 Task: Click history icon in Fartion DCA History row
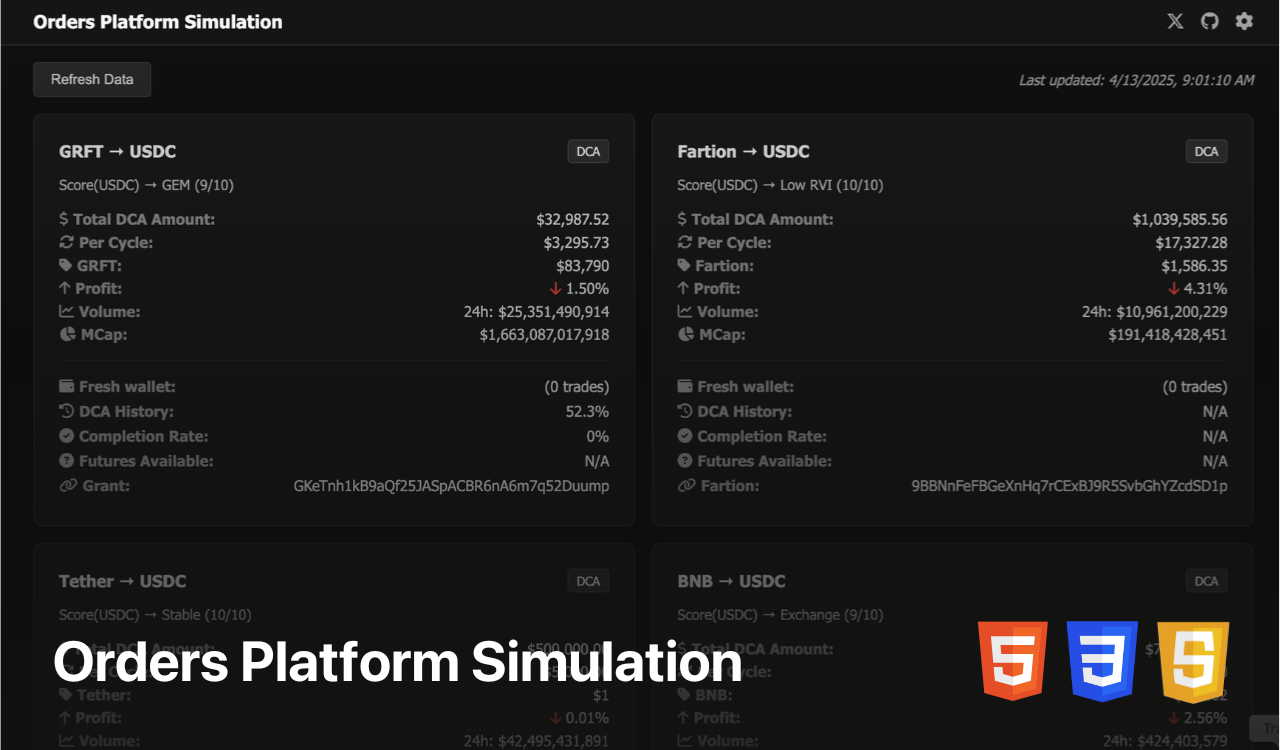tap(685, 411)
